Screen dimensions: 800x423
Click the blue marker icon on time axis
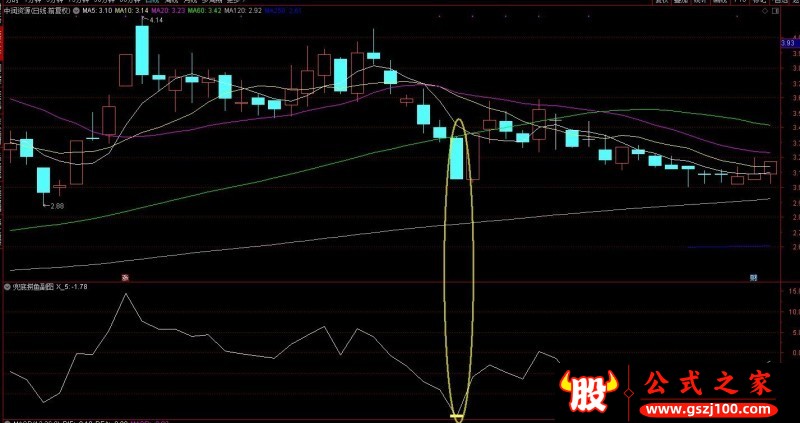coord(753,276)
